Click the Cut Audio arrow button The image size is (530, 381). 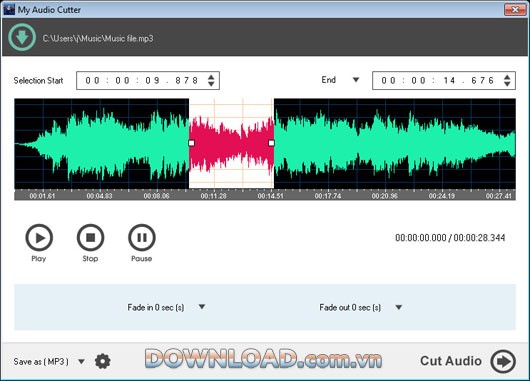coord(503,361)
